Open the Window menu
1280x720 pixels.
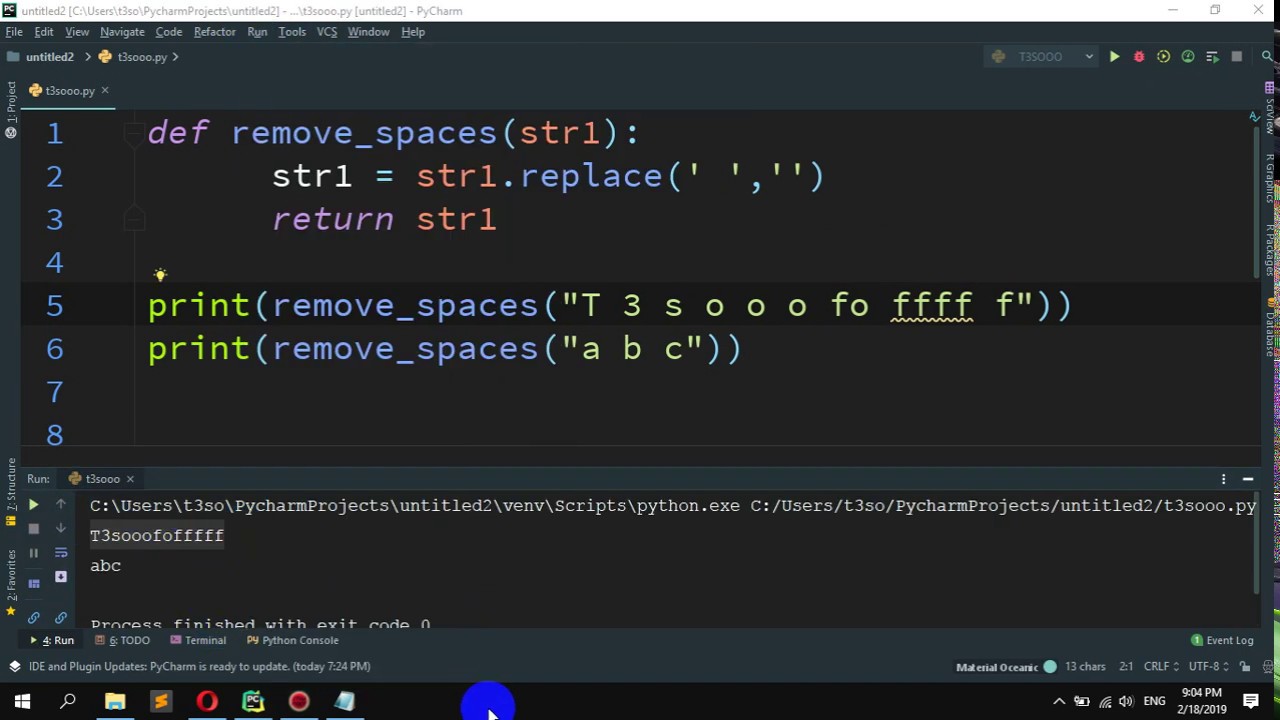368,32
